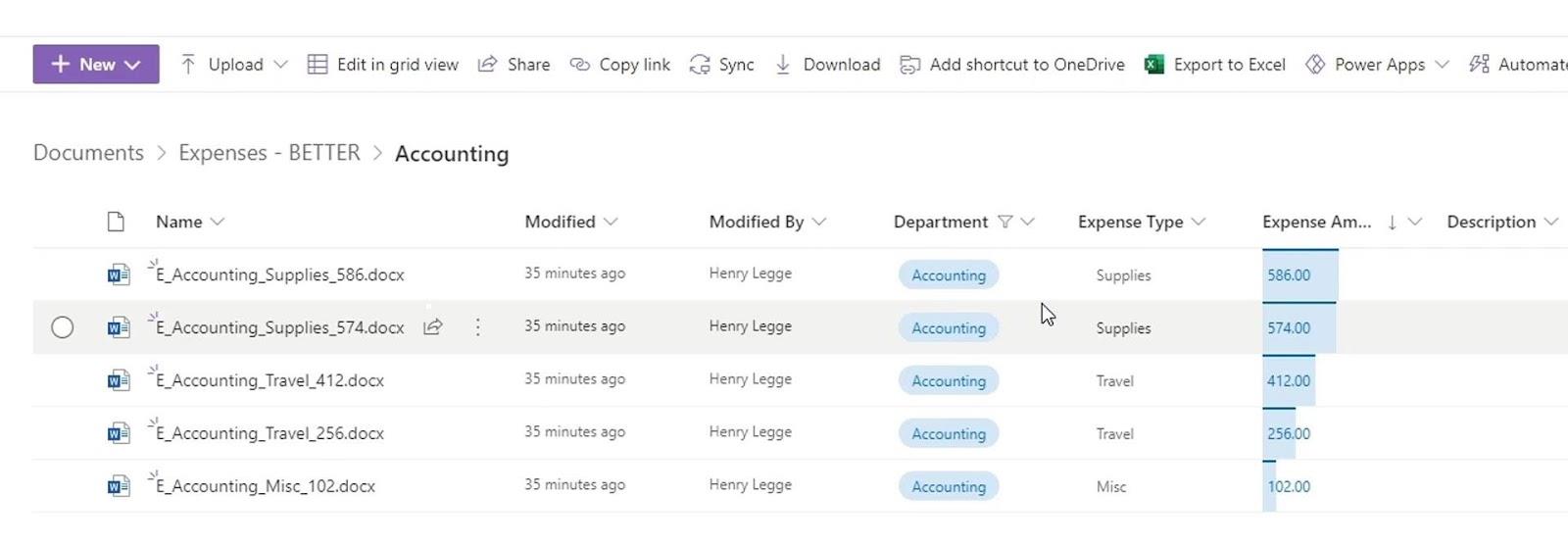Open the Modified By column dropdown
Screen dimensions: 1568x547
[819, 223]
